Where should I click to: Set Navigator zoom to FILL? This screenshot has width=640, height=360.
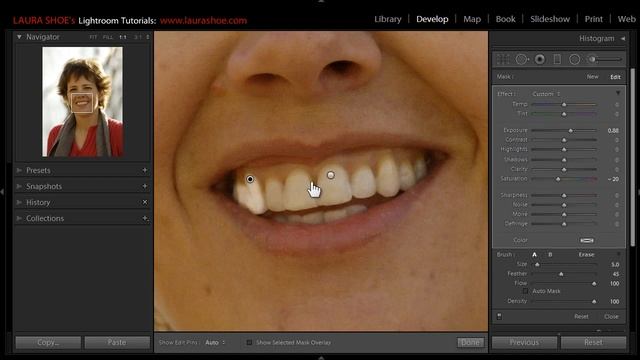(108, 37)
